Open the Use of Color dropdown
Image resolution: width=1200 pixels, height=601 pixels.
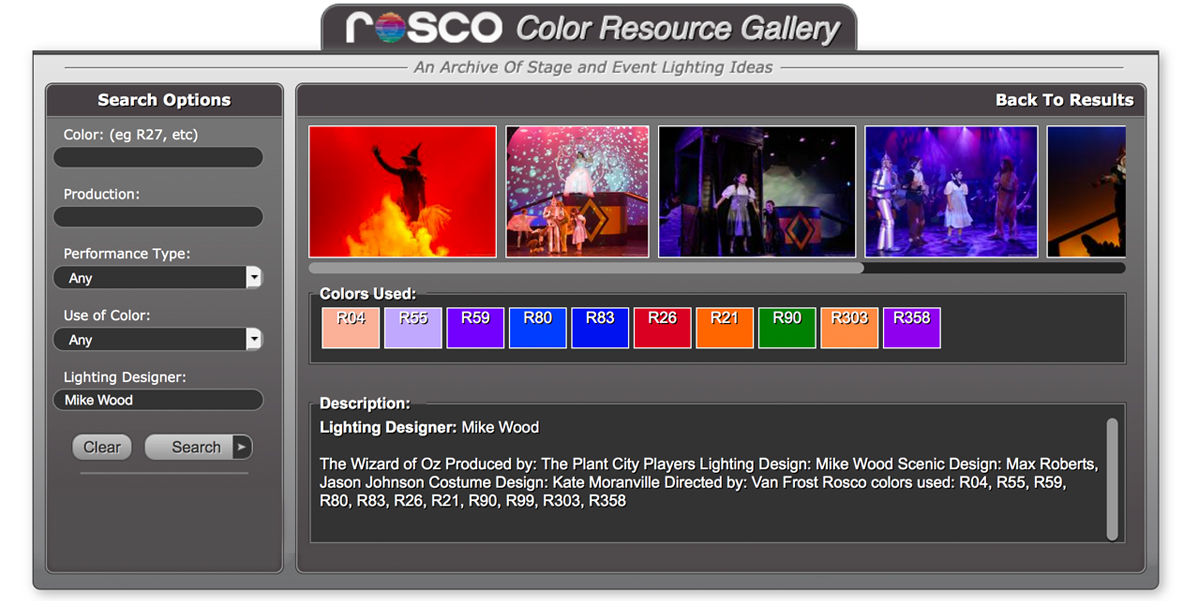[158, 340]
